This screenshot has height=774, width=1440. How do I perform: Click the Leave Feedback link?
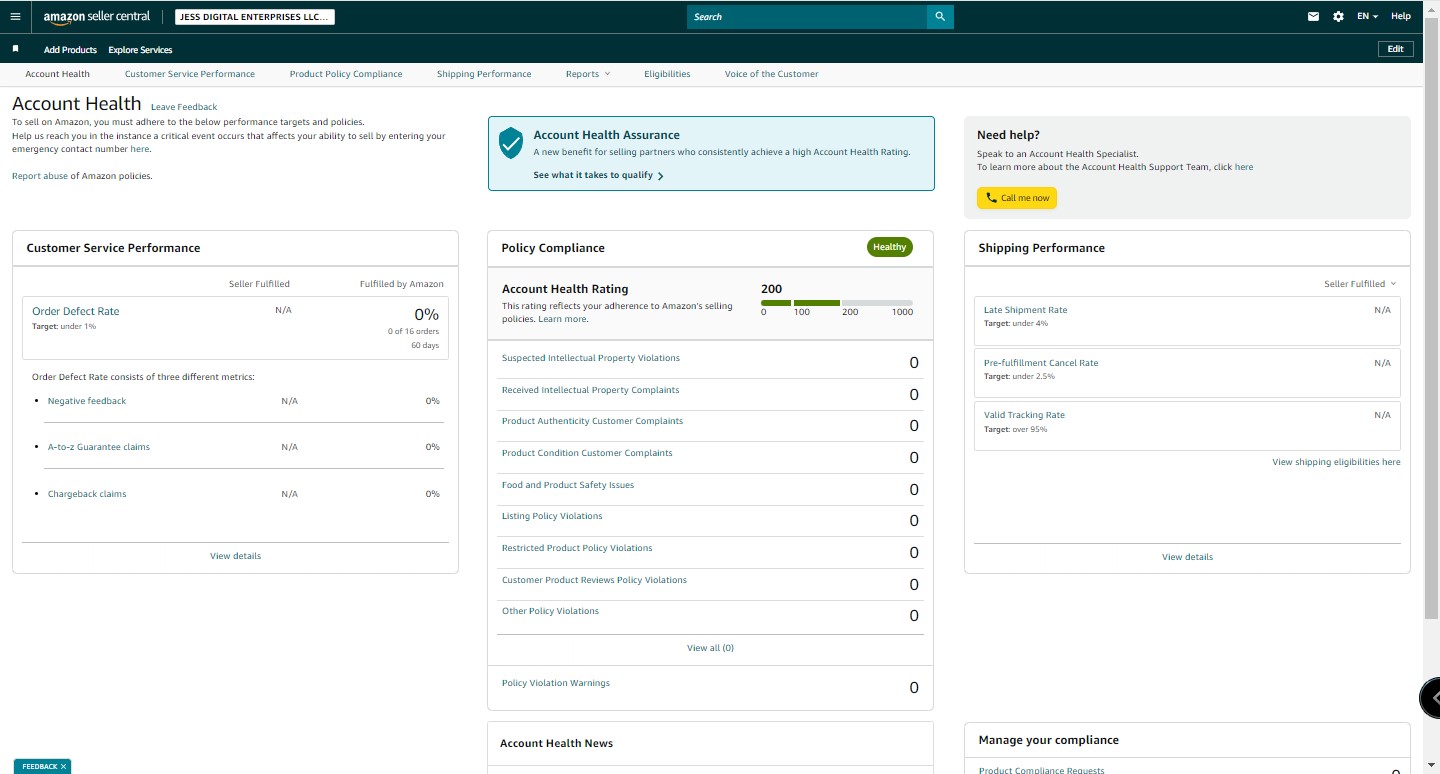pos(184,107)
